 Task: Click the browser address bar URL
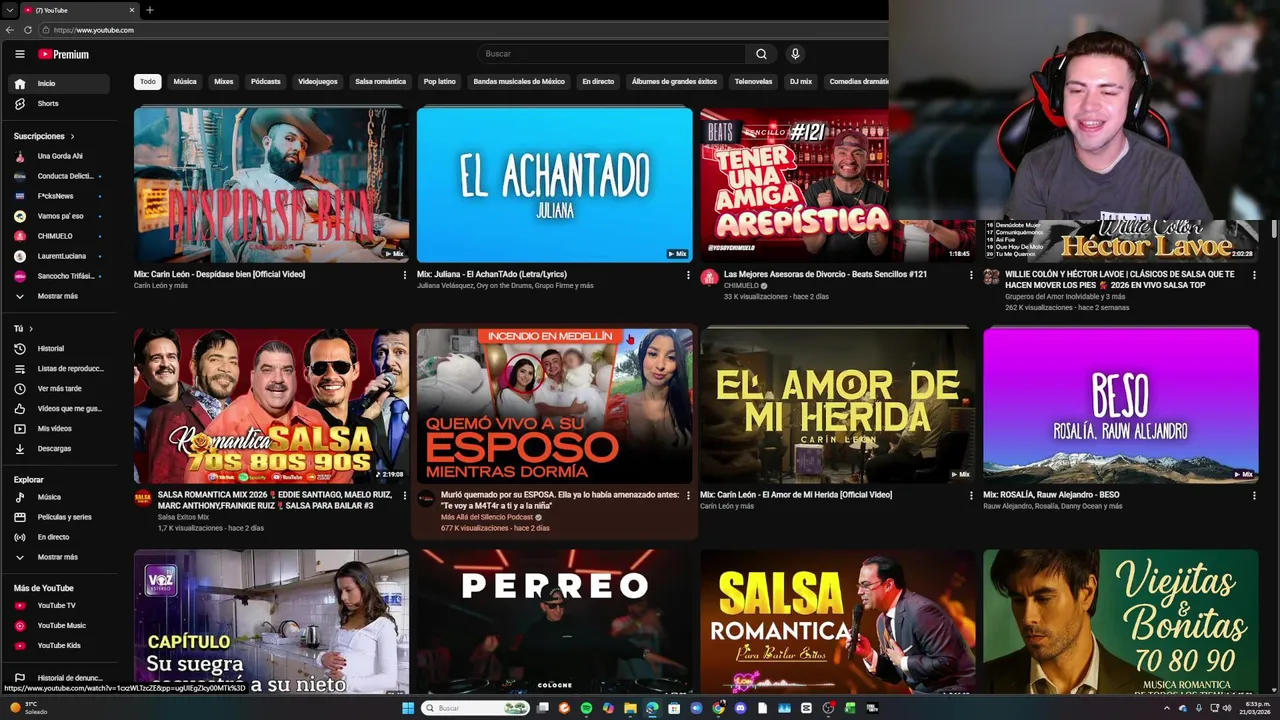click(94, 30)
